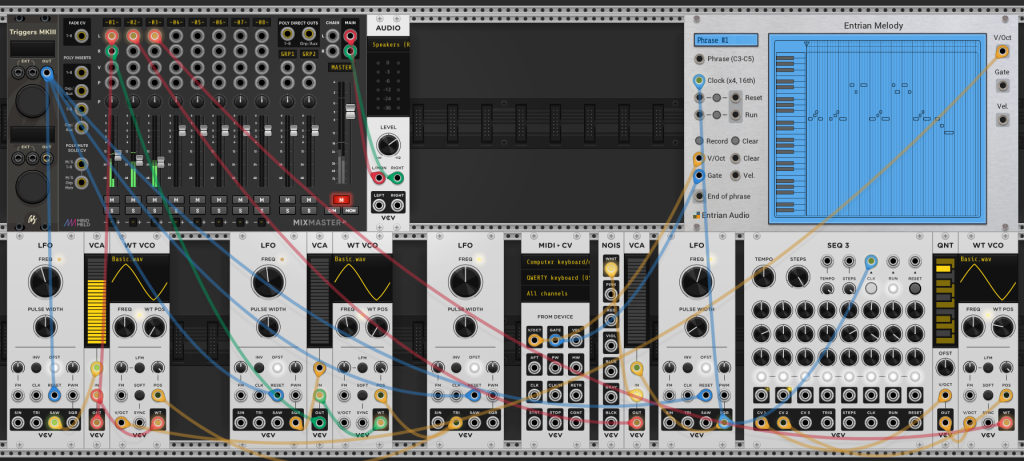Click the leftmost VCA level slider
1024x461 pixels.
pyautogui.click(x=96, y=302)
